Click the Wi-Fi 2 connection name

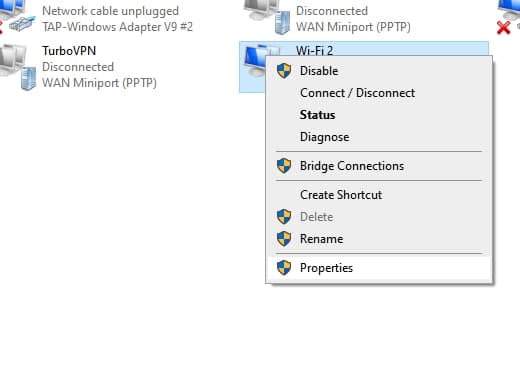(314, 50)
